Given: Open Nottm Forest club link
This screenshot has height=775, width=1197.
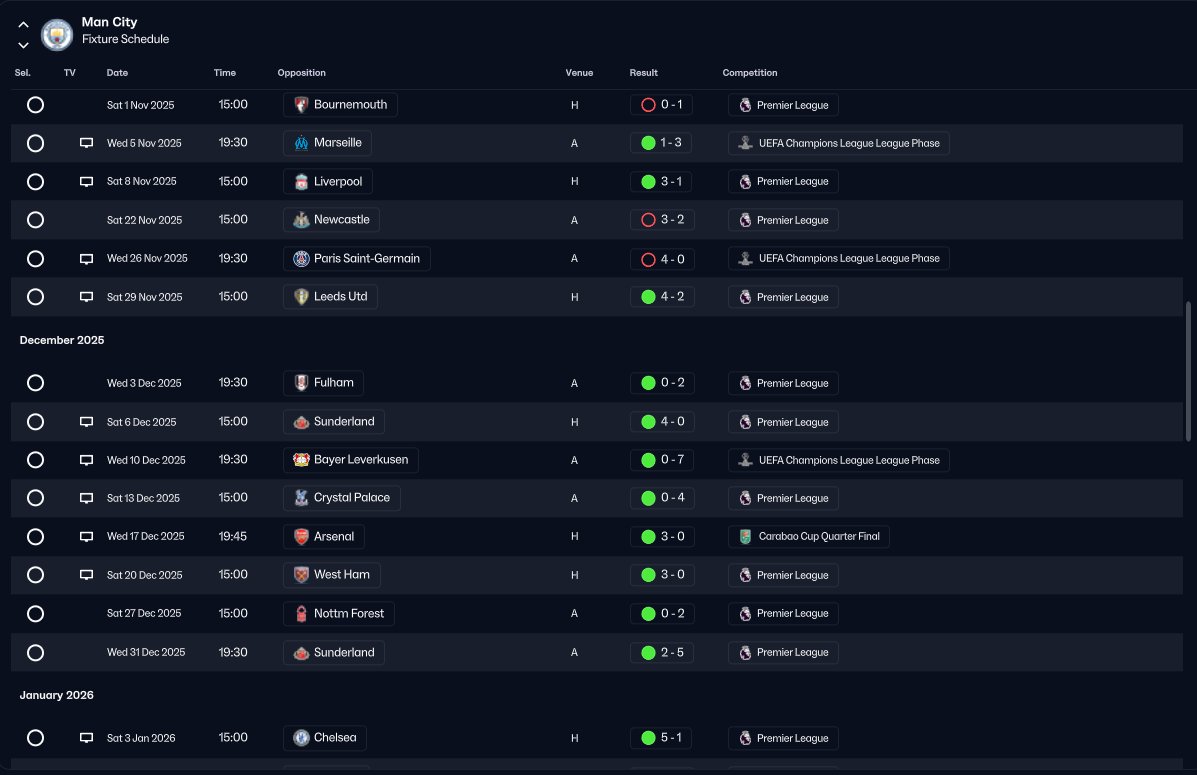Looking at the screenshot, I should (x=339, y=614).
